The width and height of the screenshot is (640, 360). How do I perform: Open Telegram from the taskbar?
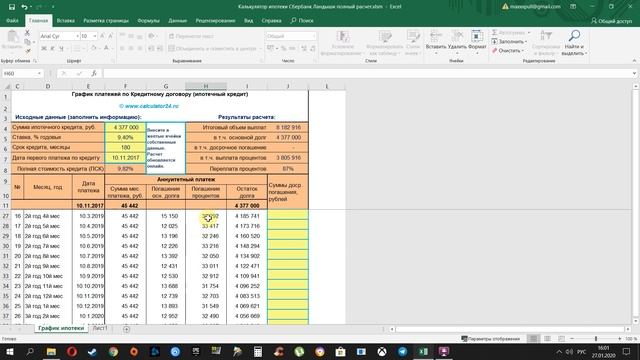tap(402, 351)
